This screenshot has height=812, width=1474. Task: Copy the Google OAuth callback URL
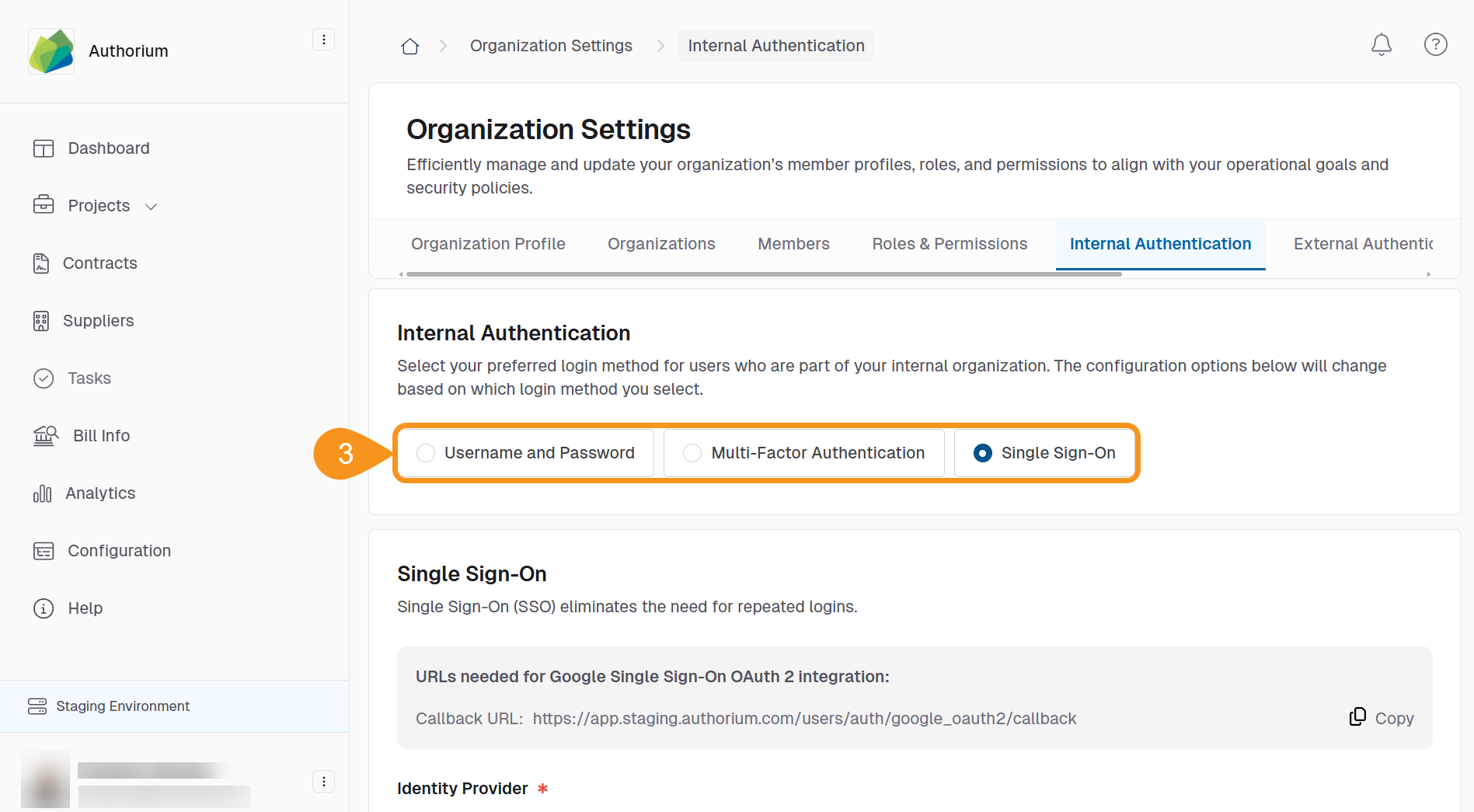(x=1381, y=717)
